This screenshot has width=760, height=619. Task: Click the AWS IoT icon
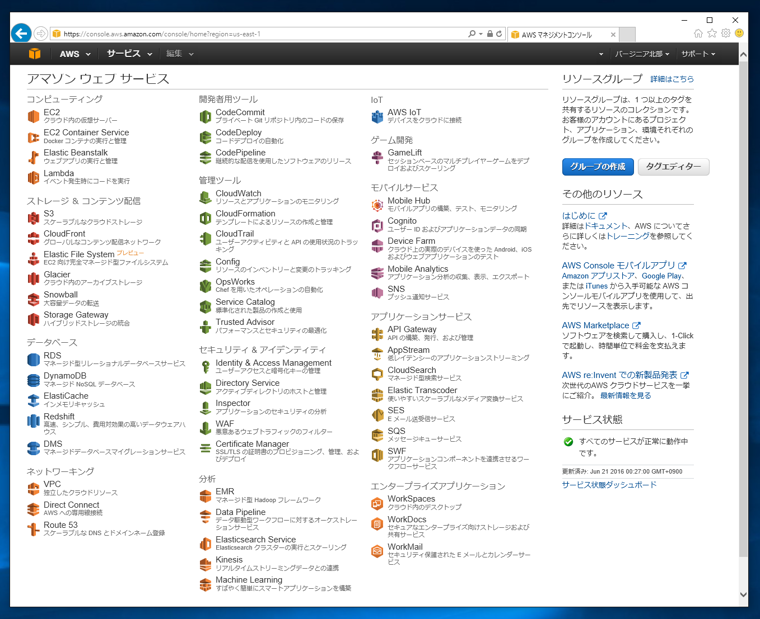pos(377,116)
